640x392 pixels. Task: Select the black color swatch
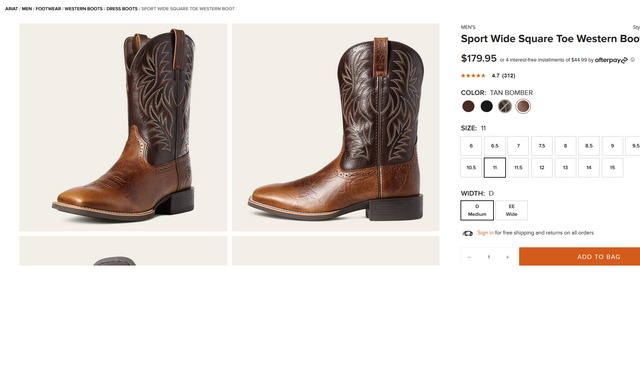[487, 106]
